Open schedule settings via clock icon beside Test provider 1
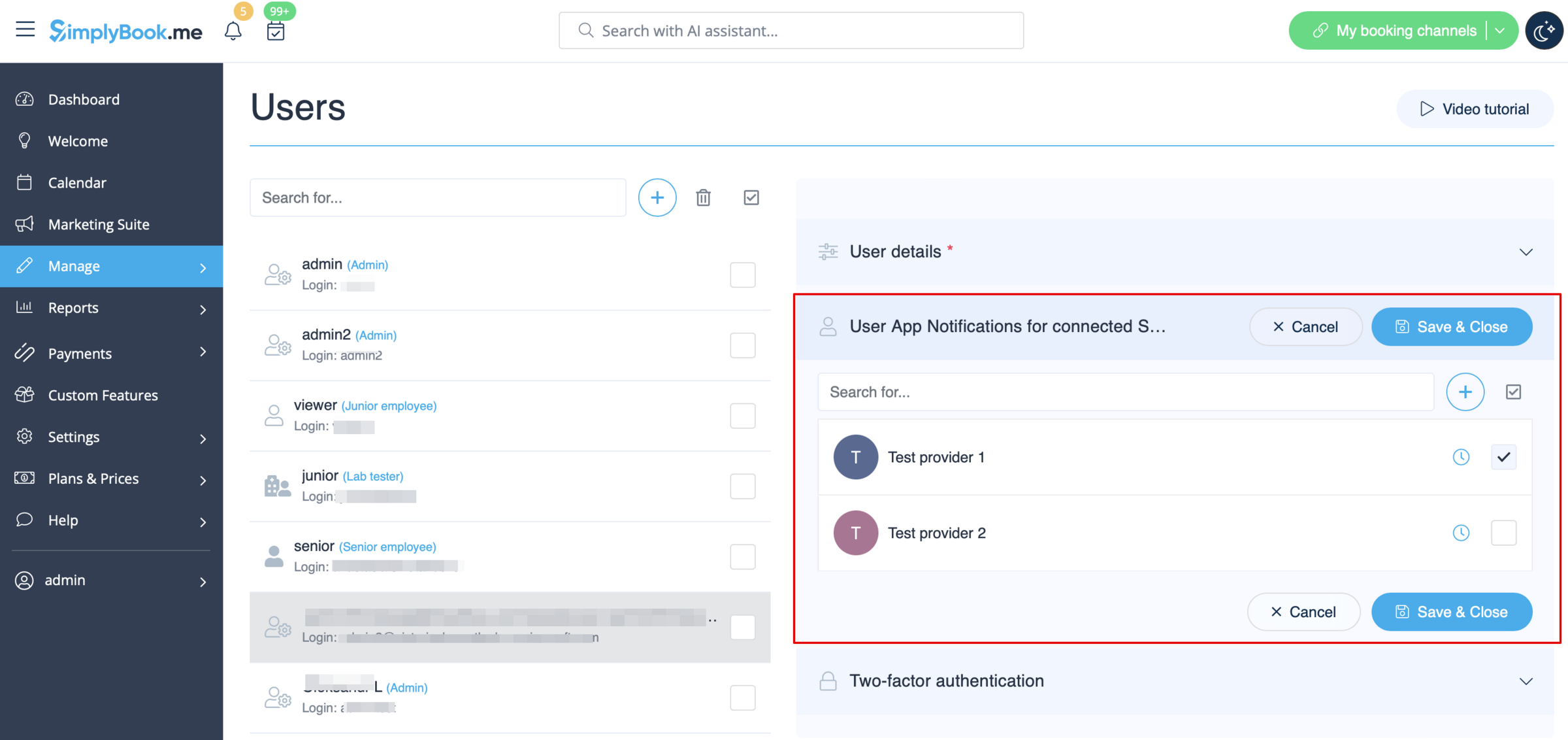This screenshot has width=1568, height=740. pos(1462,457)
